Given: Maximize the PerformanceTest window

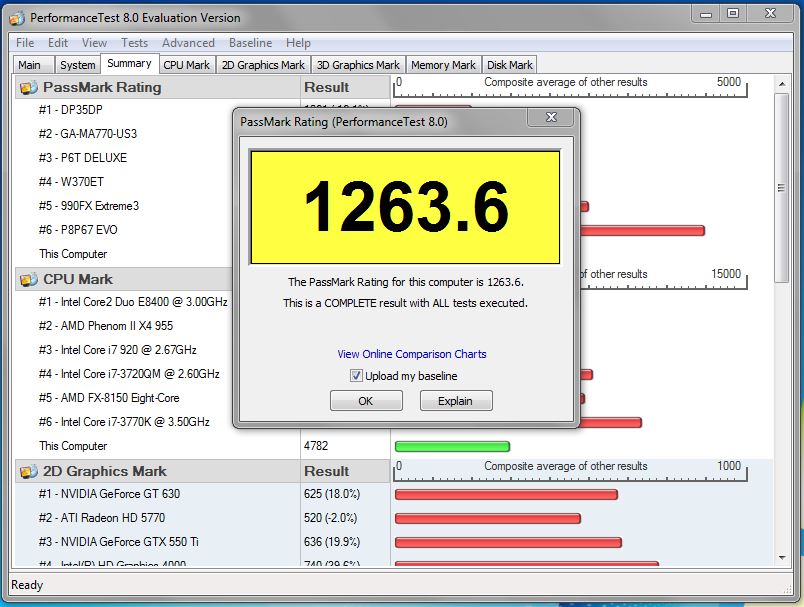Looking at the screenshot, I should [733, 13].
